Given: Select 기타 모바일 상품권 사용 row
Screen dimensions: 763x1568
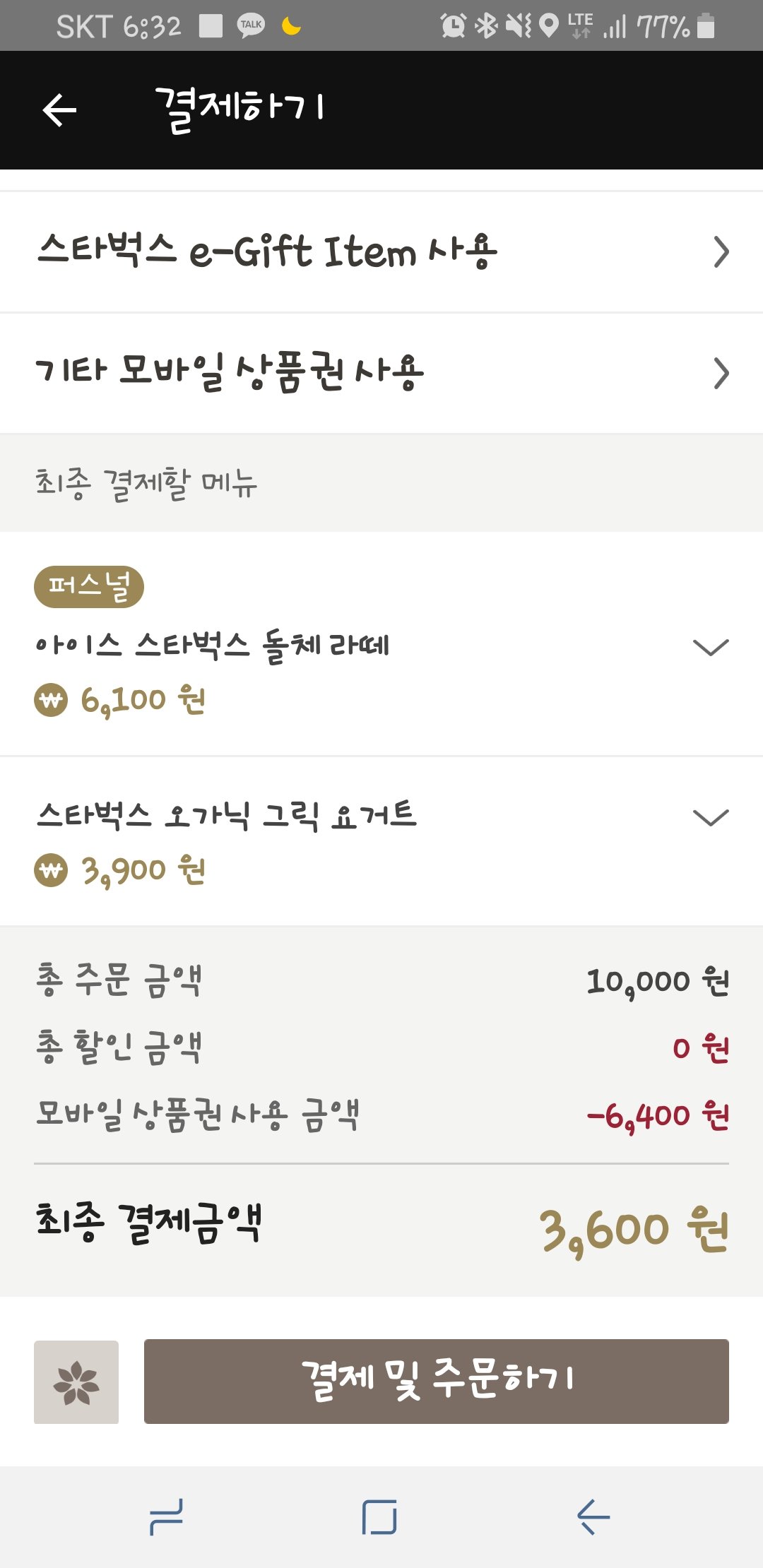Looking at the screenshot, I should click(381, 374).
